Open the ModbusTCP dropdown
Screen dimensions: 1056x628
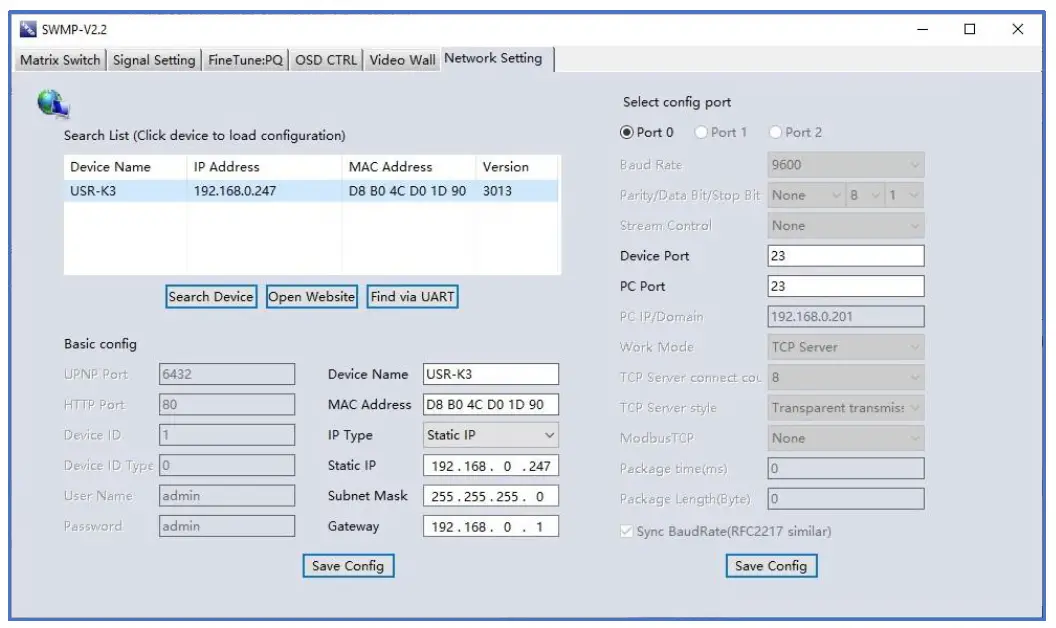pyautogui.click(x=845, y=438)
